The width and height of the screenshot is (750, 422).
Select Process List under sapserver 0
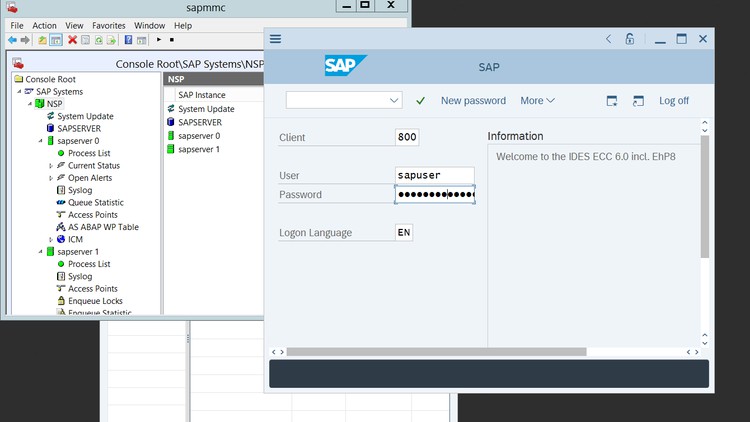(x=89, y=153)
